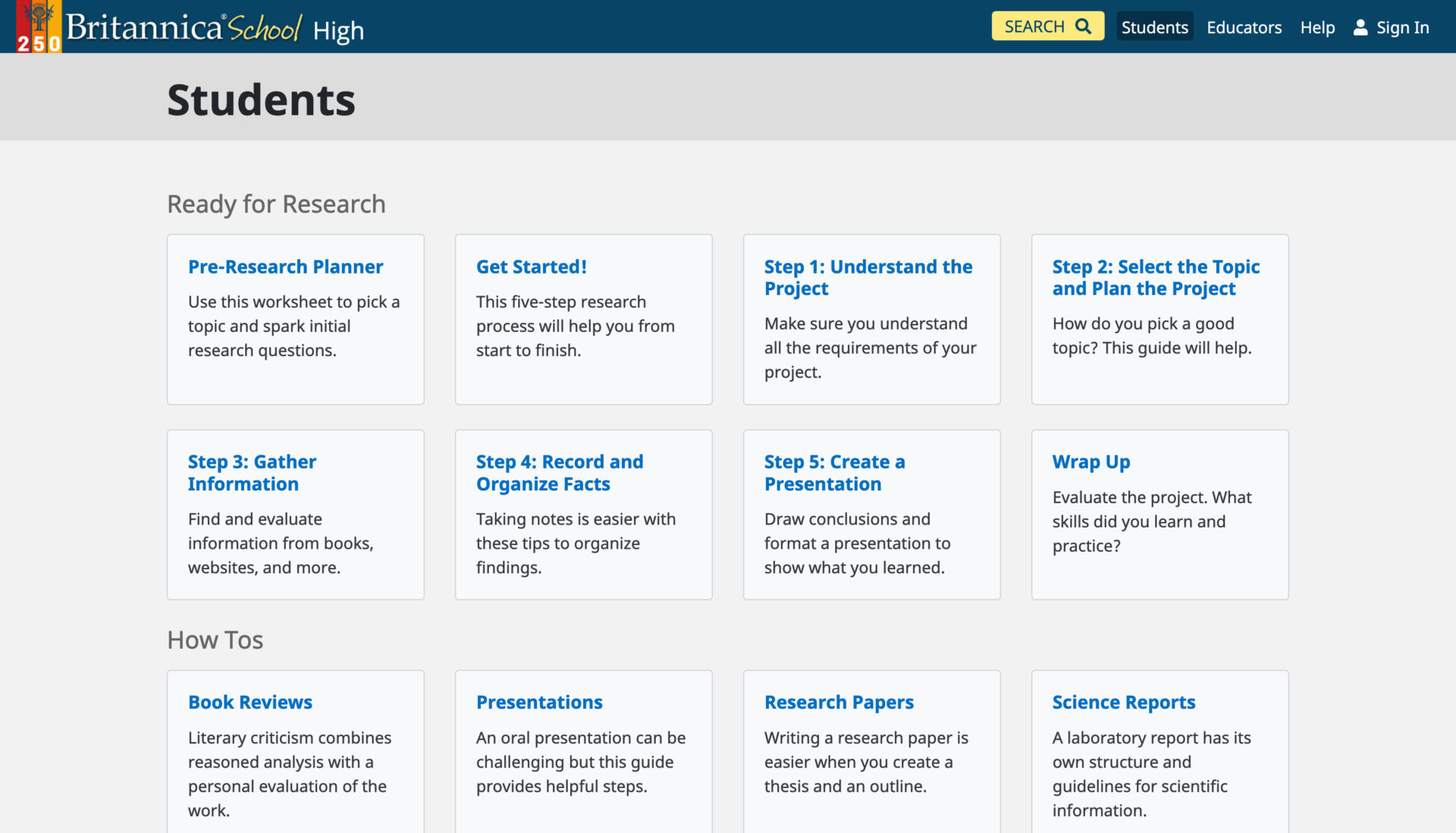Open Step 2: Select the Topic

[x=1155, y=277]
